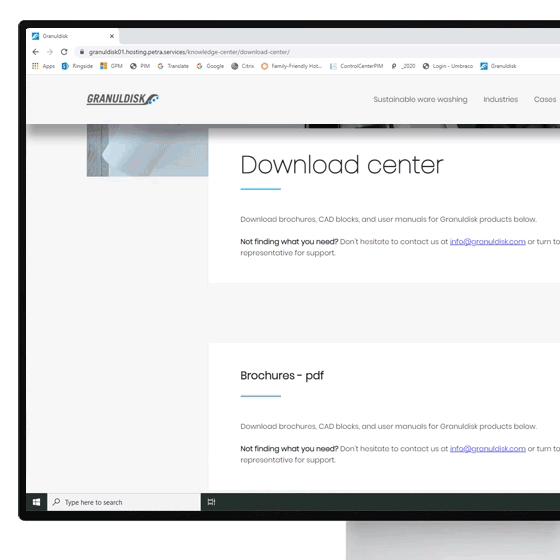Open the Granuldisk bookmark in bookmarks bar
Viewport: 560px width, 560px height.
click(498, 66)
